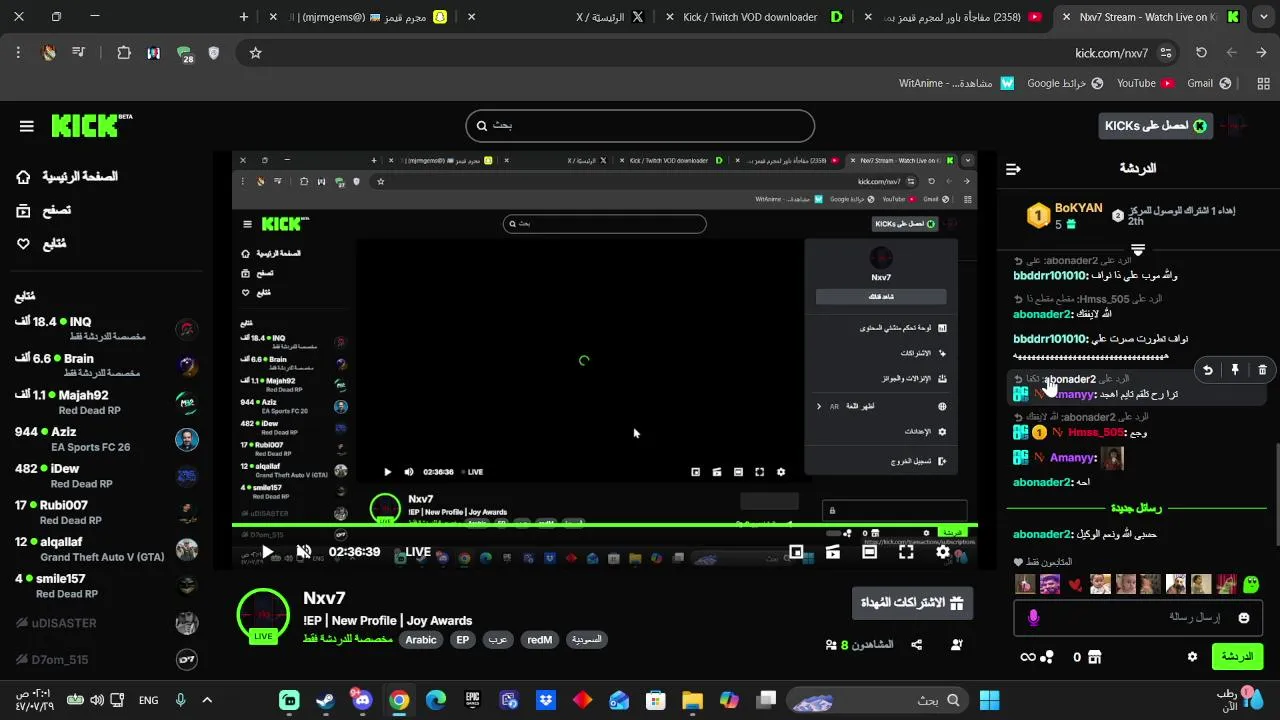Enter fullscreen mode in player

(x=906, y=552)
